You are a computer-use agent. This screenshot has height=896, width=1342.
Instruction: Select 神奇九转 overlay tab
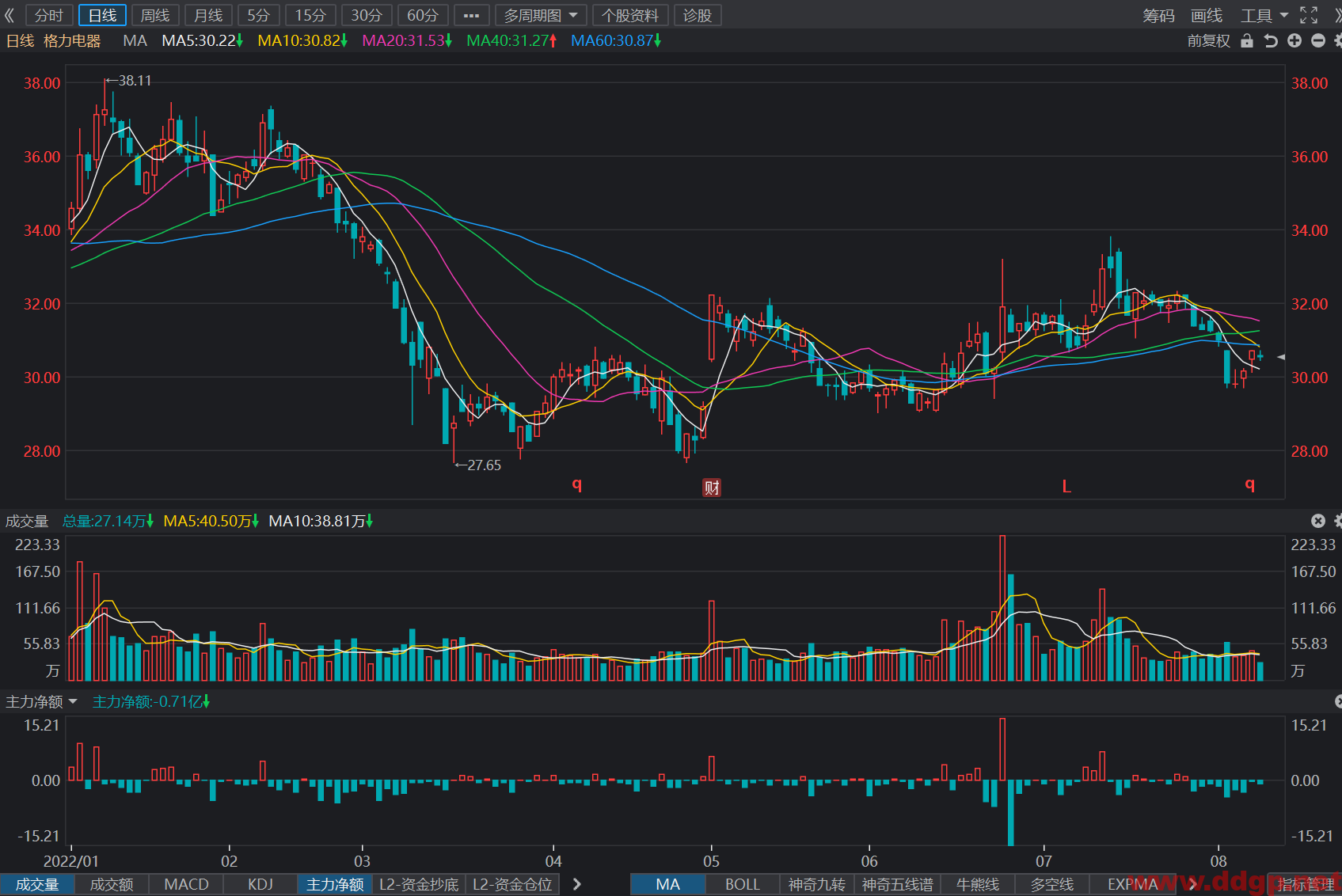coord(817,884)
